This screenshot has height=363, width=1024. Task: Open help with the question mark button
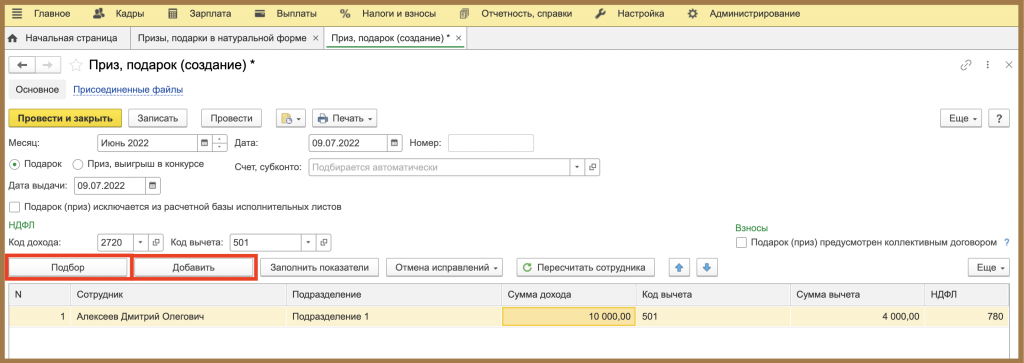click(999, 119)
